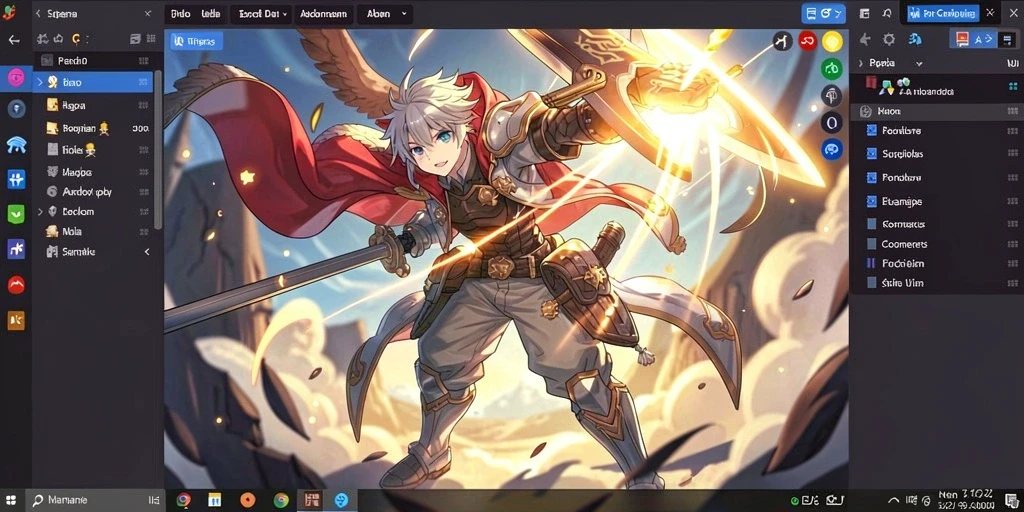Click the yellow circle on canvas
The image size is (1024, 512).
pos(831,42)
